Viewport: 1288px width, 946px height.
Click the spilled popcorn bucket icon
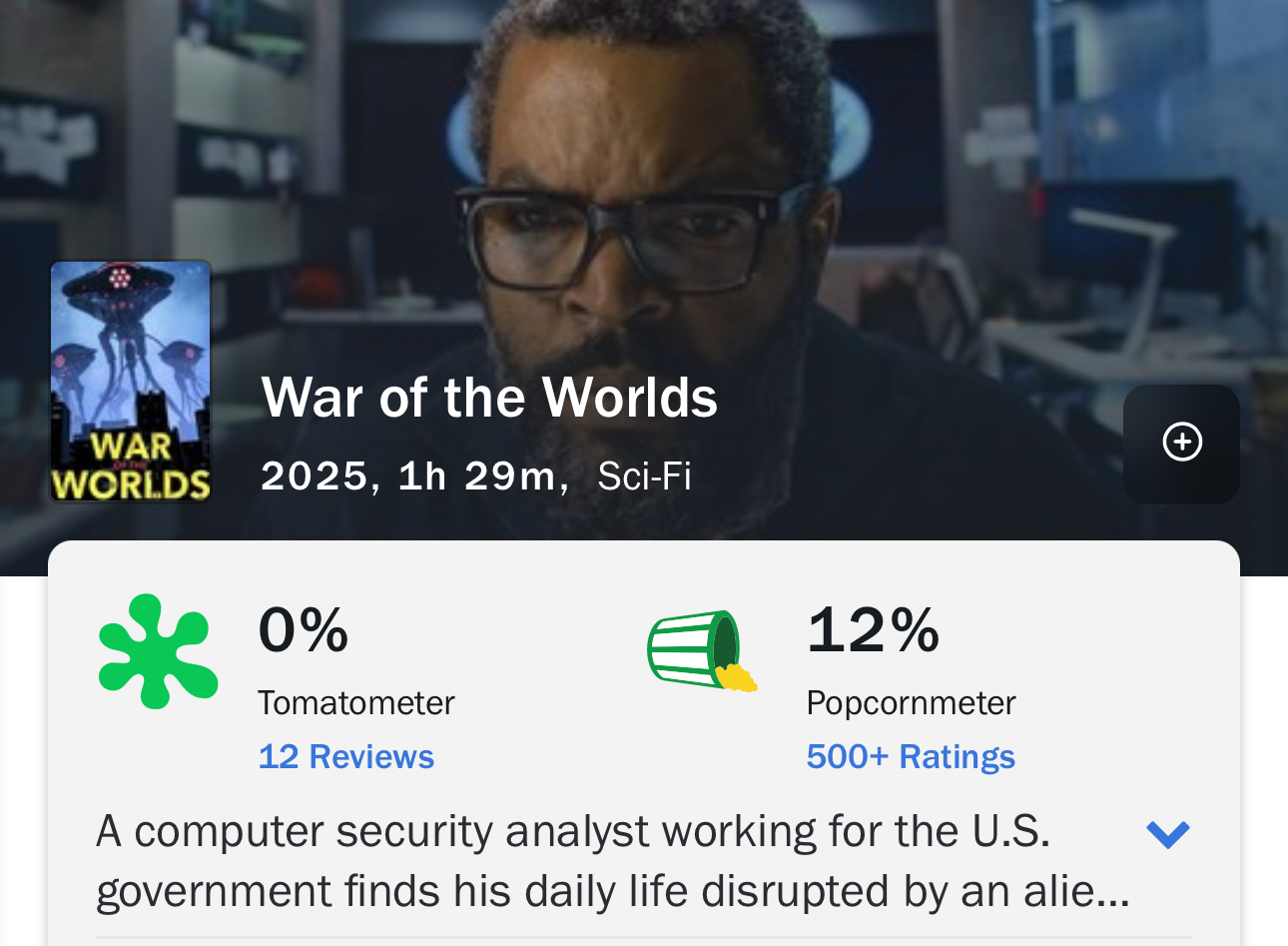click(702, 650)
